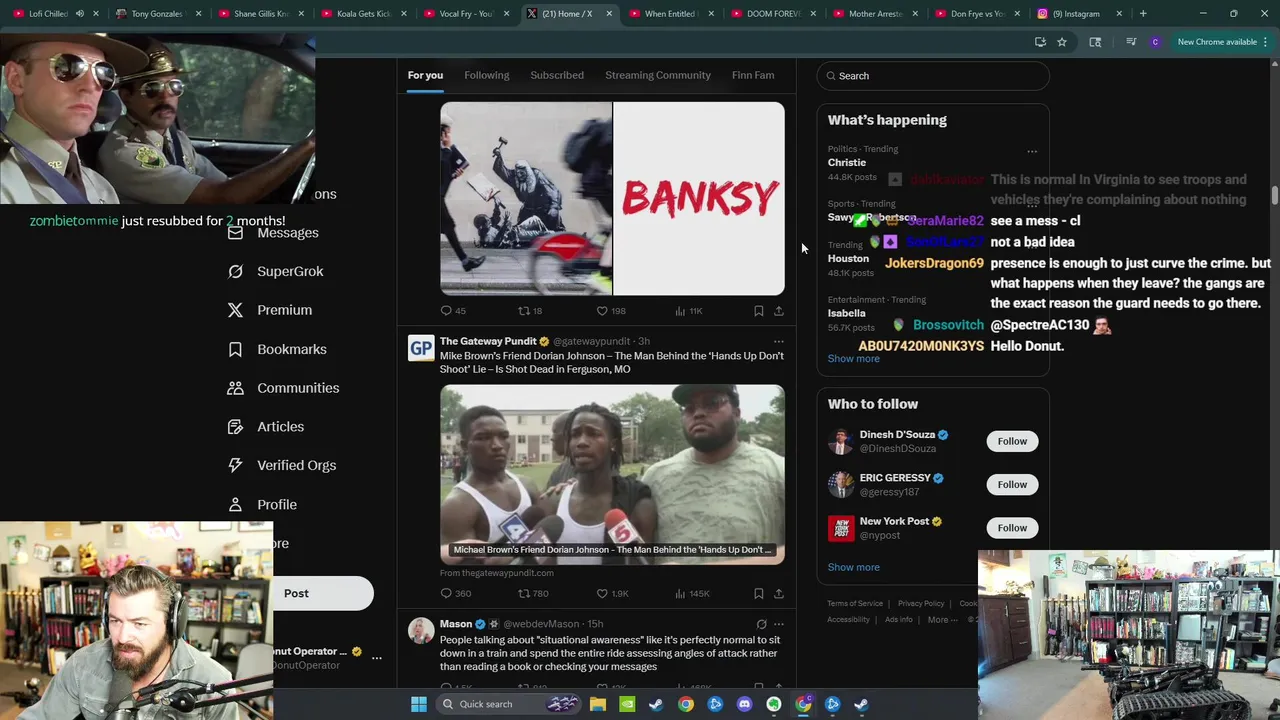Open the Chrome three-dot menu
Image resolution: width=1280 pixels, height=720 pixels.
click(1265, 42)
